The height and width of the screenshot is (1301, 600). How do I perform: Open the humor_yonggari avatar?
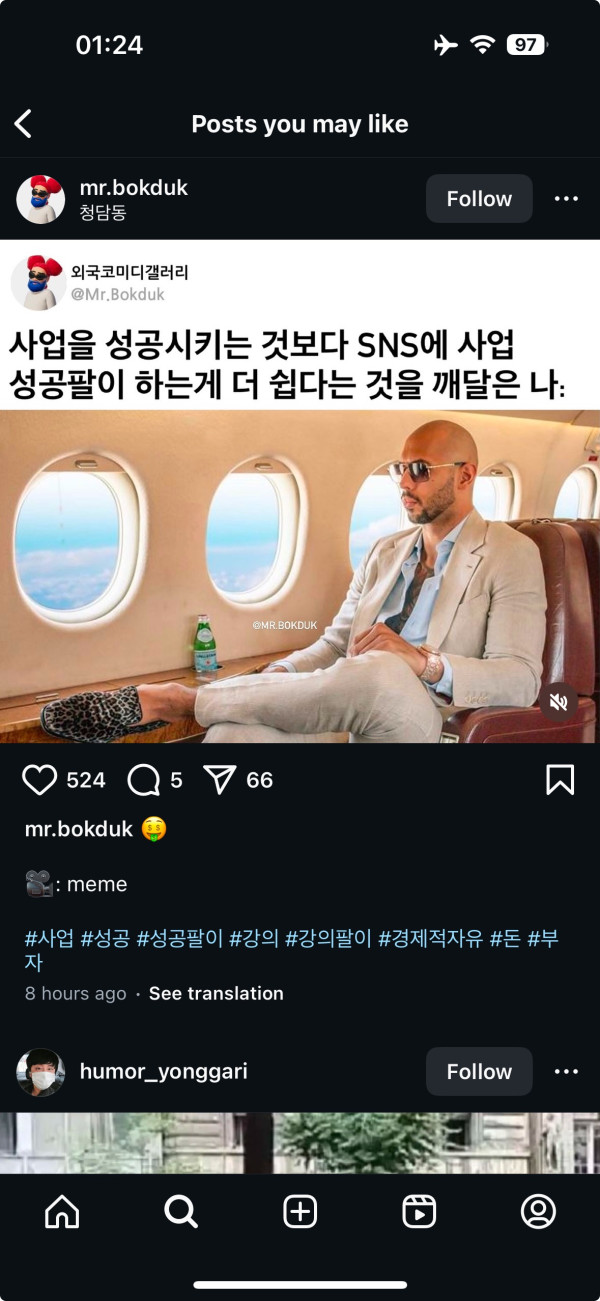click(x=41, y=1072)
